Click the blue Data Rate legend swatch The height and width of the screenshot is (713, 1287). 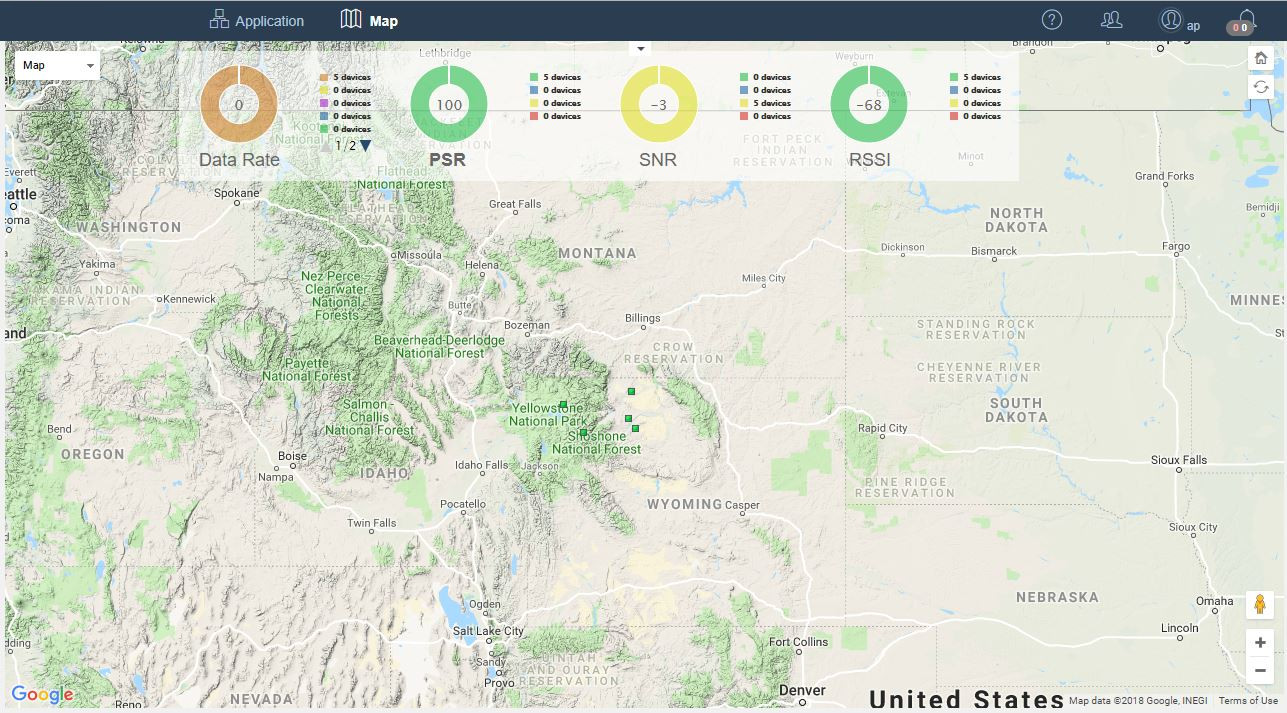point(324,116)
